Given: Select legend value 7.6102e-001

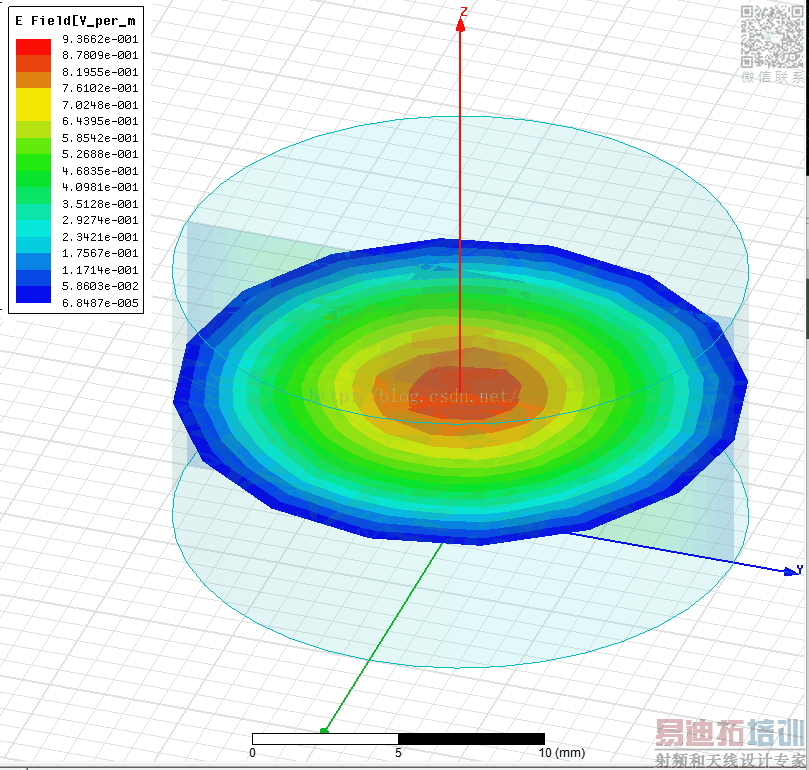Looking at the screenshot, I should (100, 88).
